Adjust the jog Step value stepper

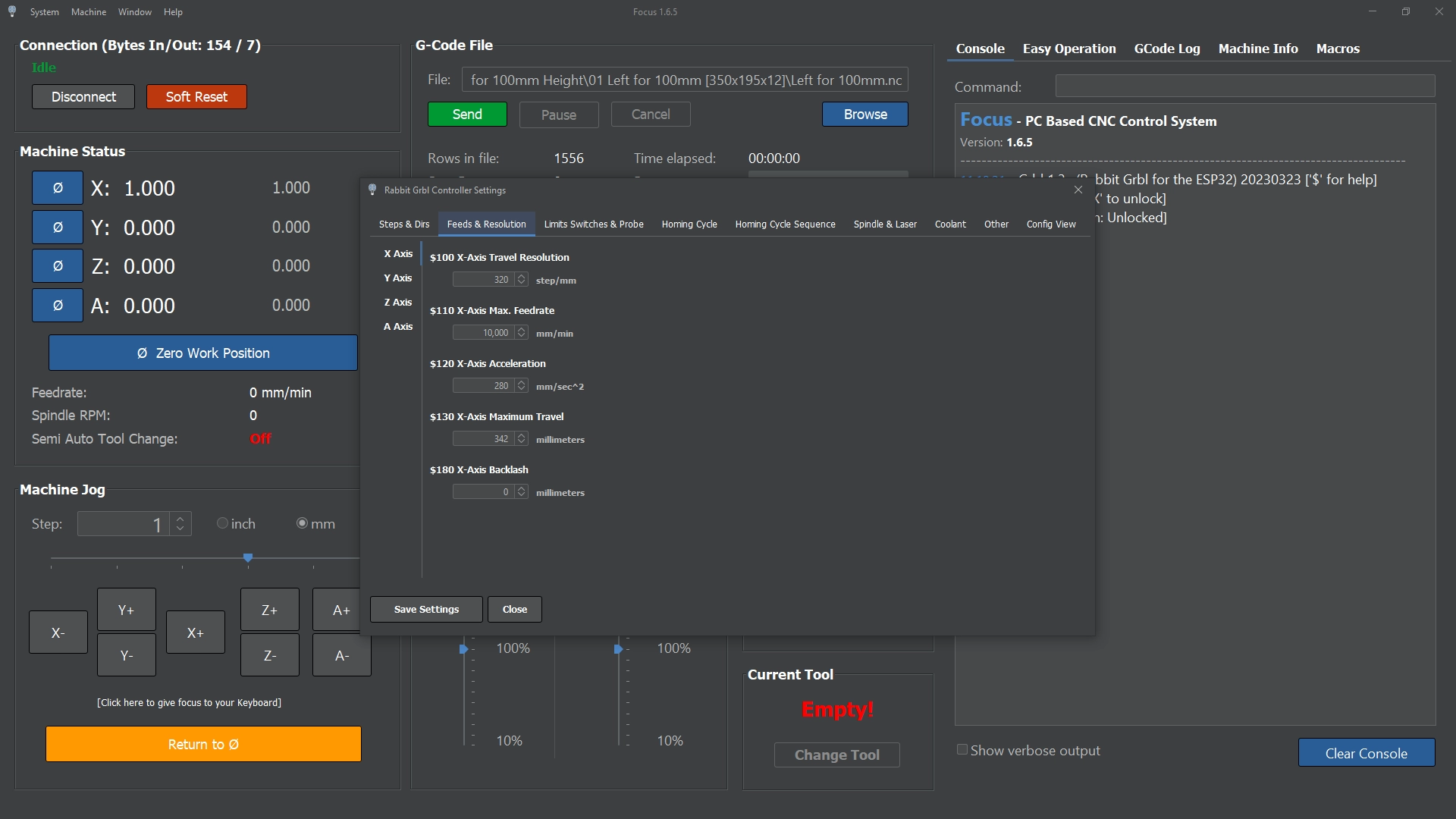[x=180, y=524]
